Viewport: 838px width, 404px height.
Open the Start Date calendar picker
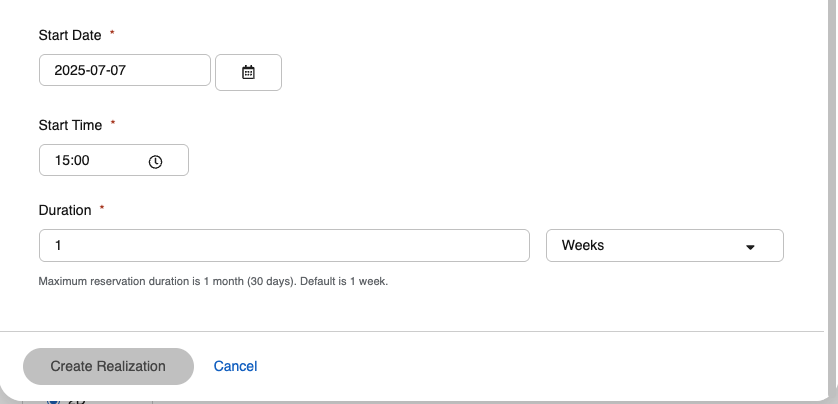click(x=248, y=72)
